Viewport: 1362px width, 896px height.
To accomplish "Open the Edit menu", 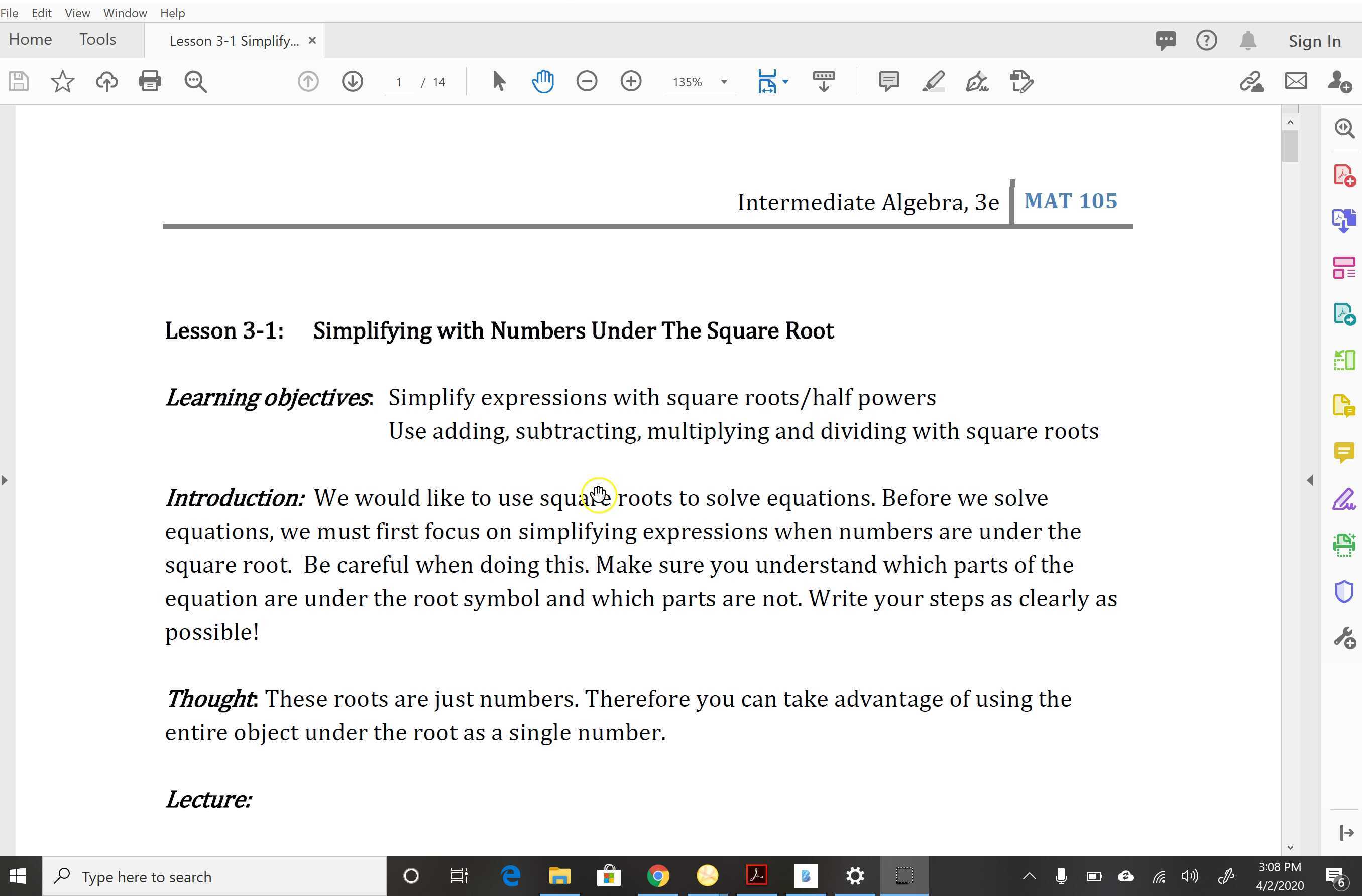I will tap(41, 13).
